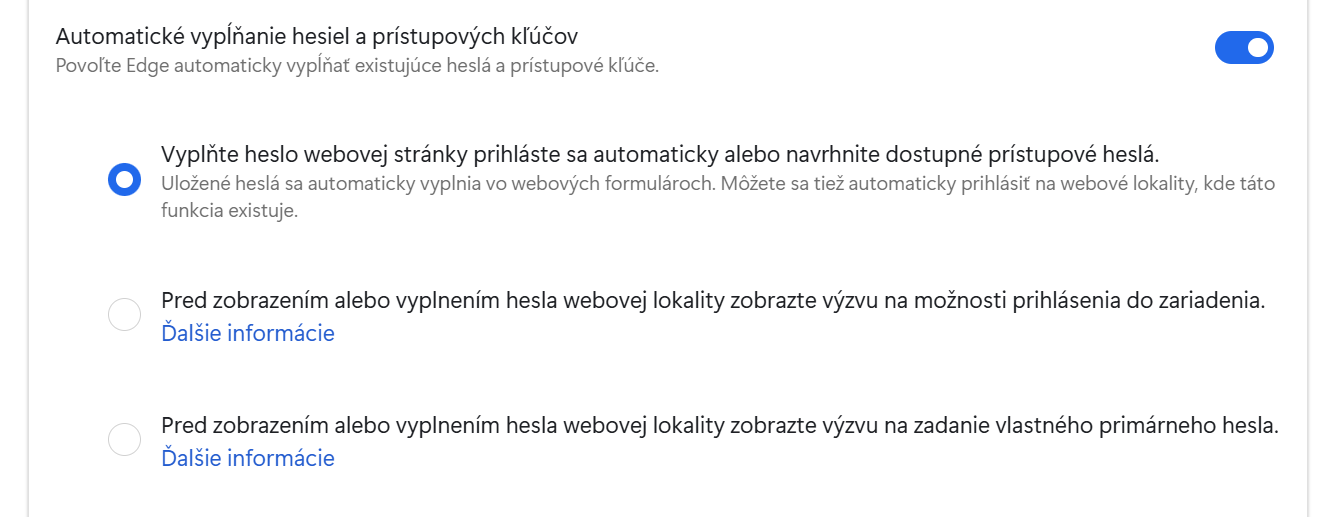Screen dimensions: 1334x517
Task: Select radio for 'prihlásenia do zariadenia' prompt
Action: [124, 315]
